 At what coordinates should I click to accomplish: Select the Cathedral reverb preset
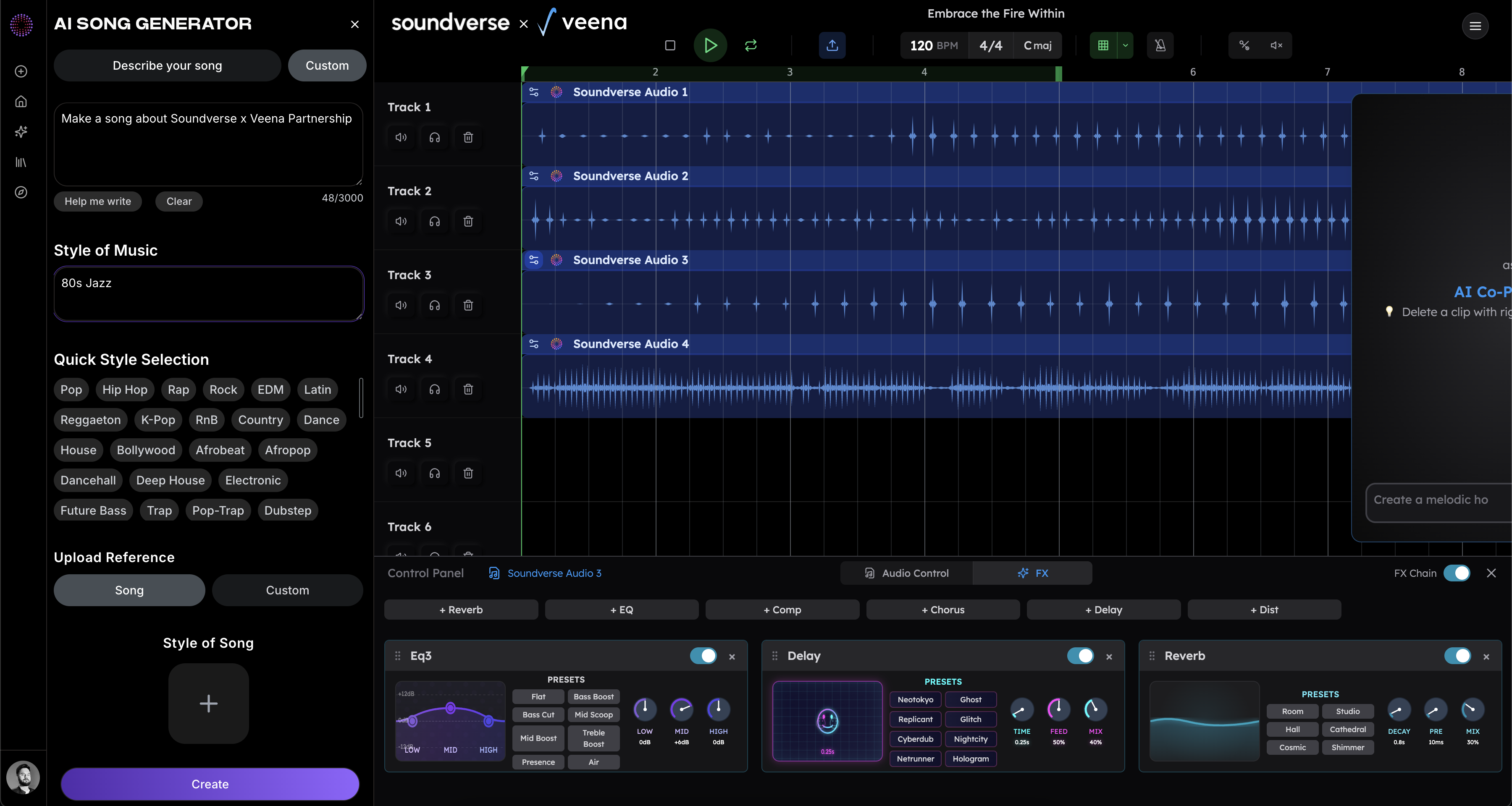click(1348, 729)
